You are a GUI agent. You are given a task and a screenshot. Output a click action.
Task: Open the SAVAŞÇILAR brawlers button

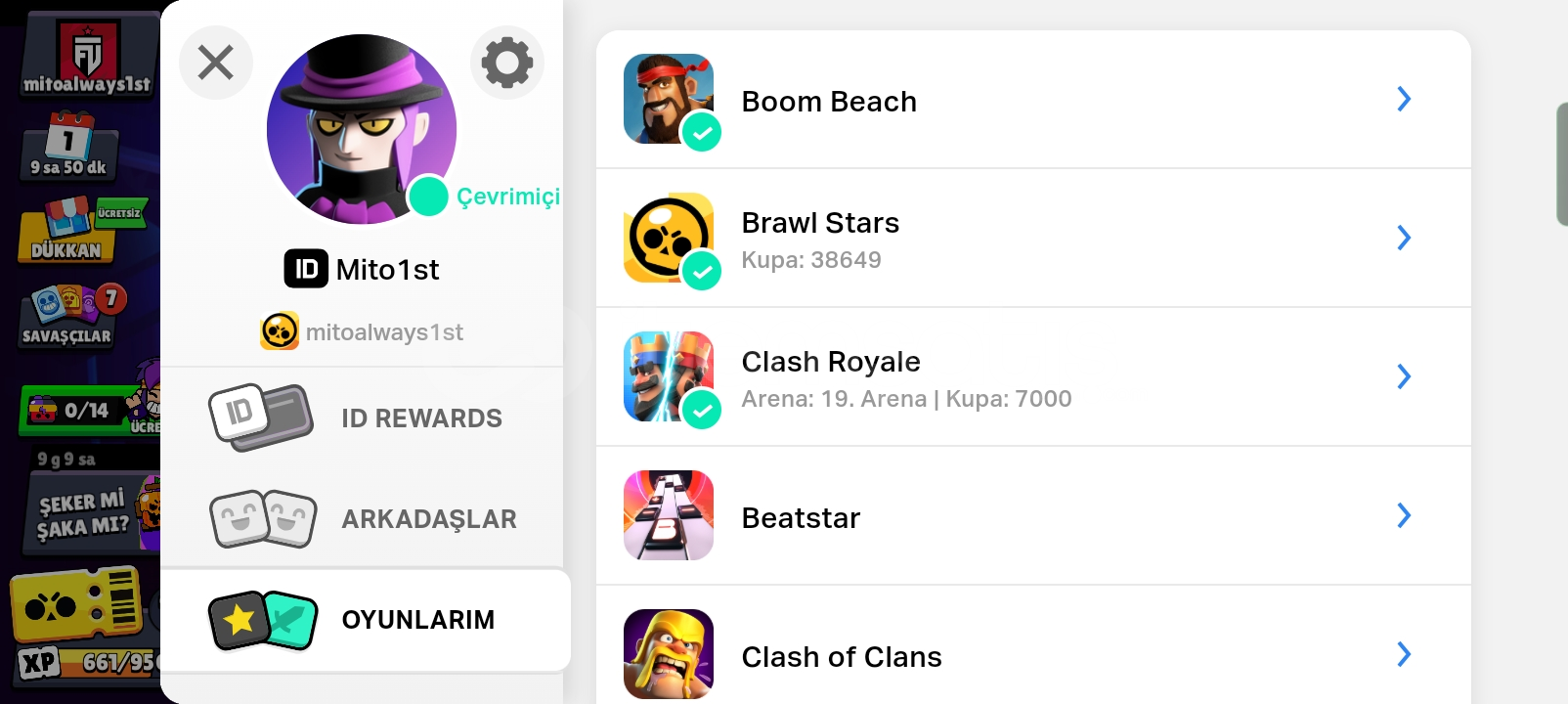(68, 316)
